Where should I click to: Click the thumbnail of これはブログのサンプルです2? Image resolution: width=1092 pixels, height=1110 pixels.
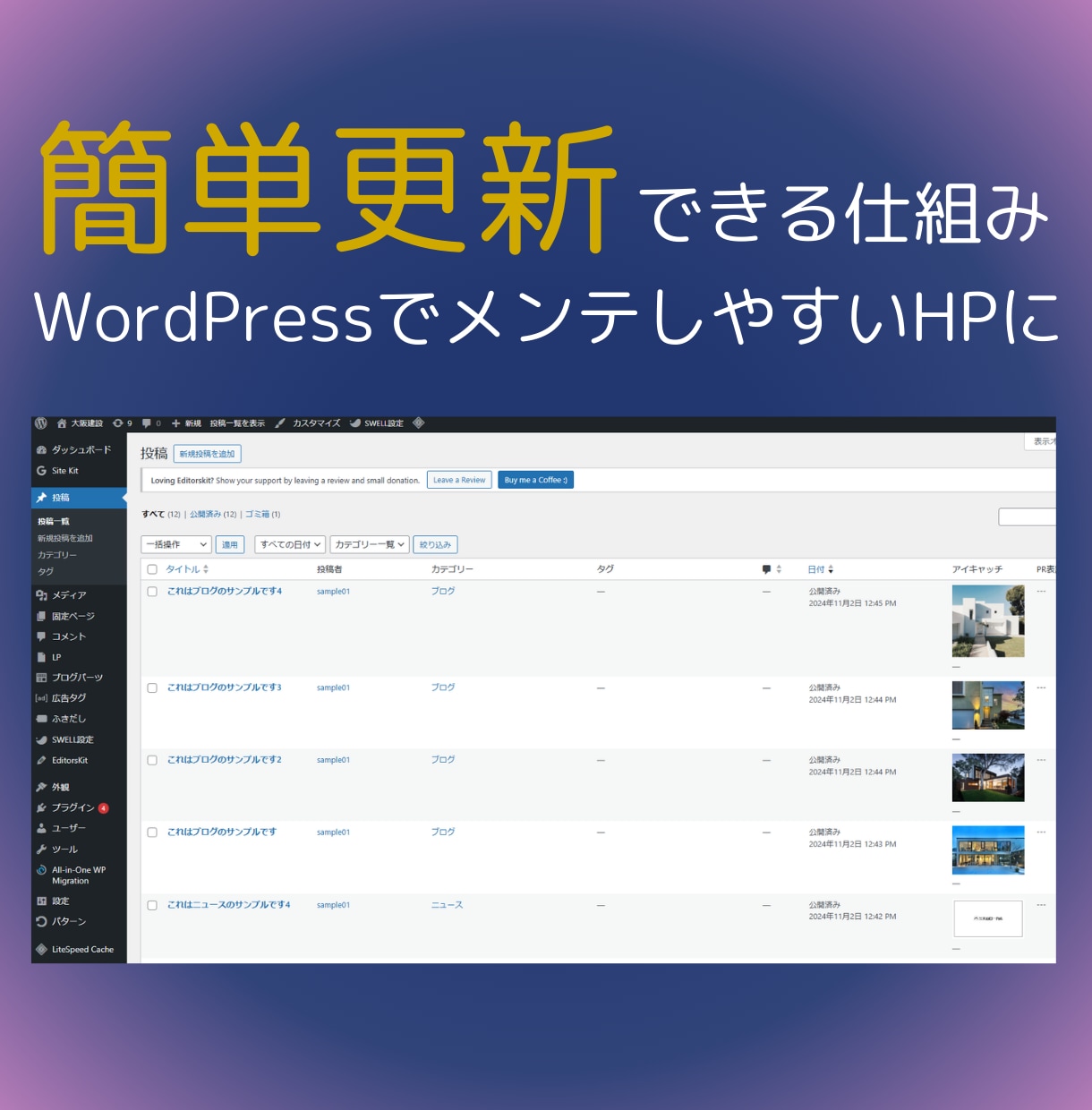click(x=988, y=777)
